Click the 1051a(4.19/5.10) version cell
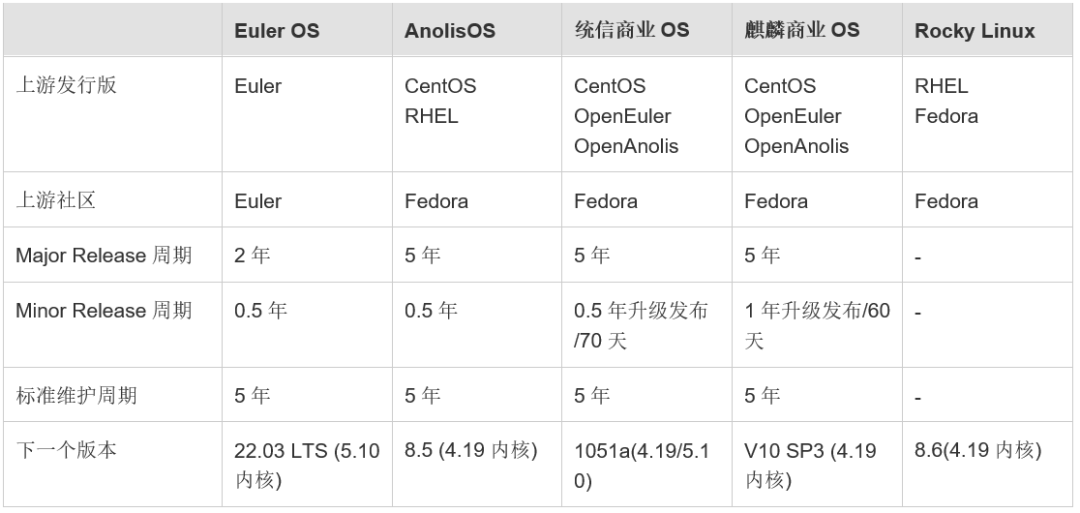 click(641, 466)
